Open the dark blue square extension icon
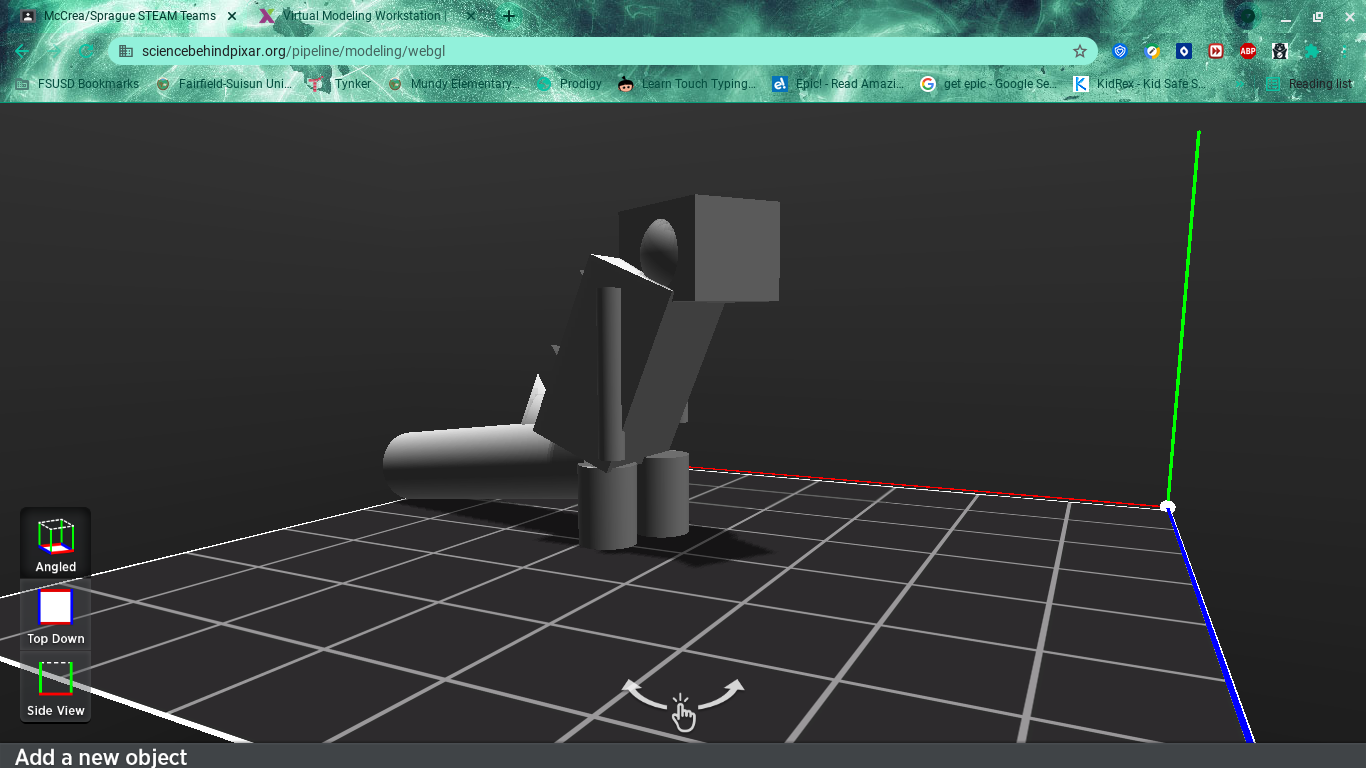This screenshot has height=768, width=1366. (x=1184, y=51)
